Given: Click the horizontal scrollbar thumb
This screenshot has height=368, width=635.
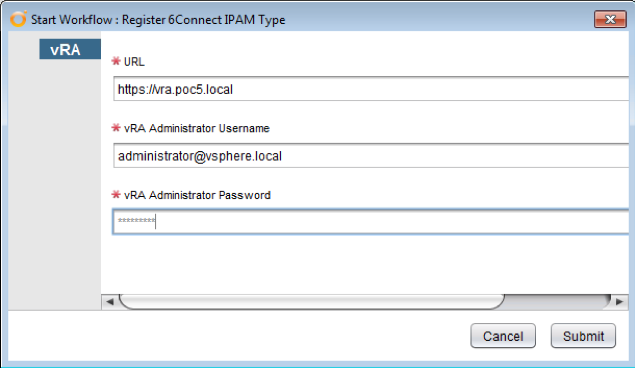Looking at the screenshot, I should click(x=312, y=302).
